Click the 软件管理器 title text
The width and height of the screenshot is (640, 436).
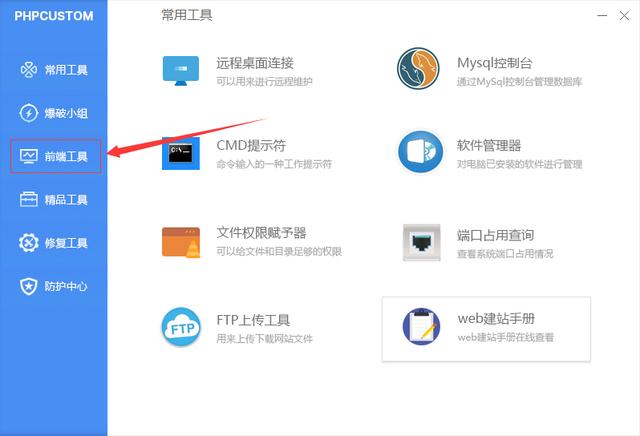tap(489, 145)
